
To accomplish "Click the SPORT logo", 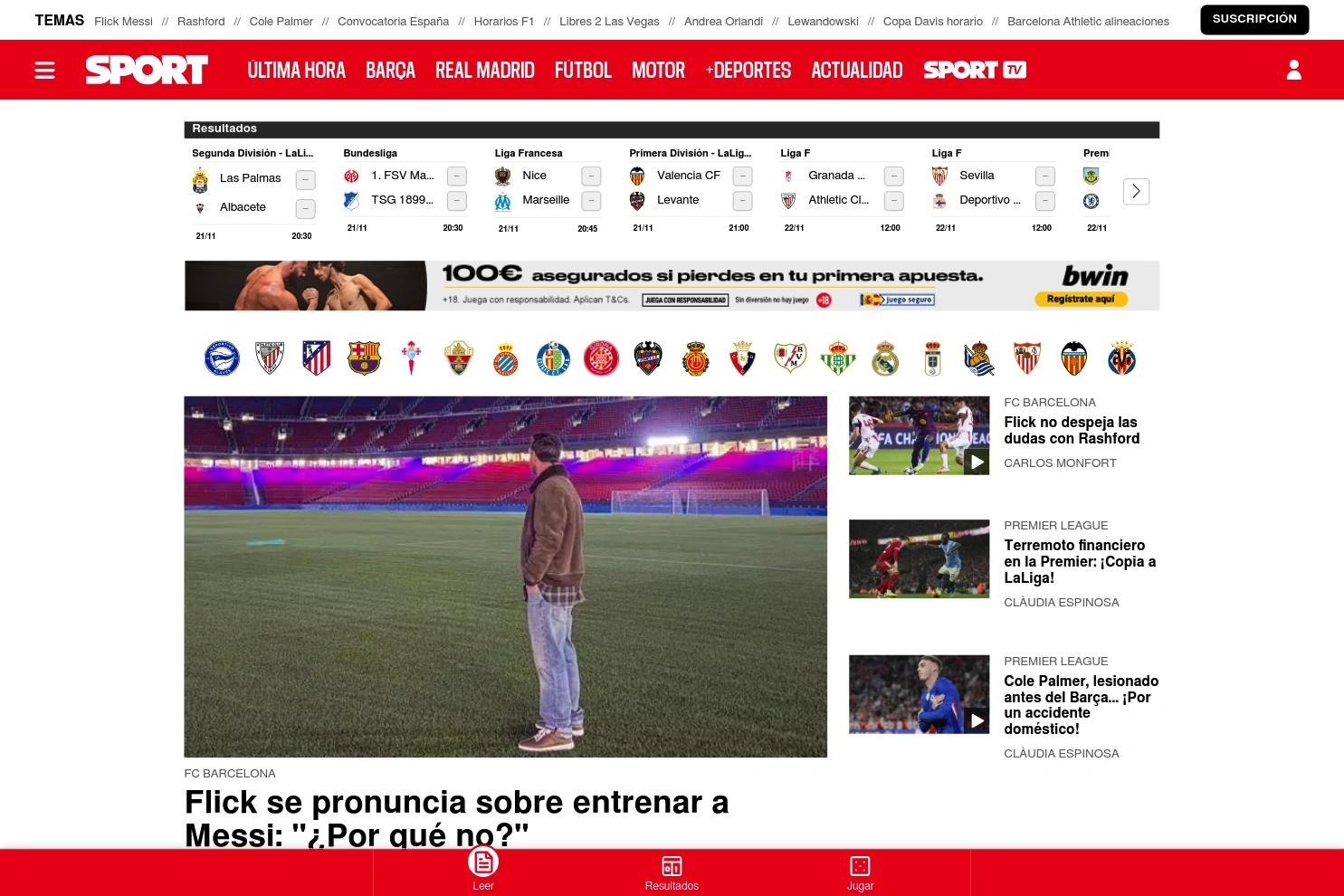I will [147, 70].
